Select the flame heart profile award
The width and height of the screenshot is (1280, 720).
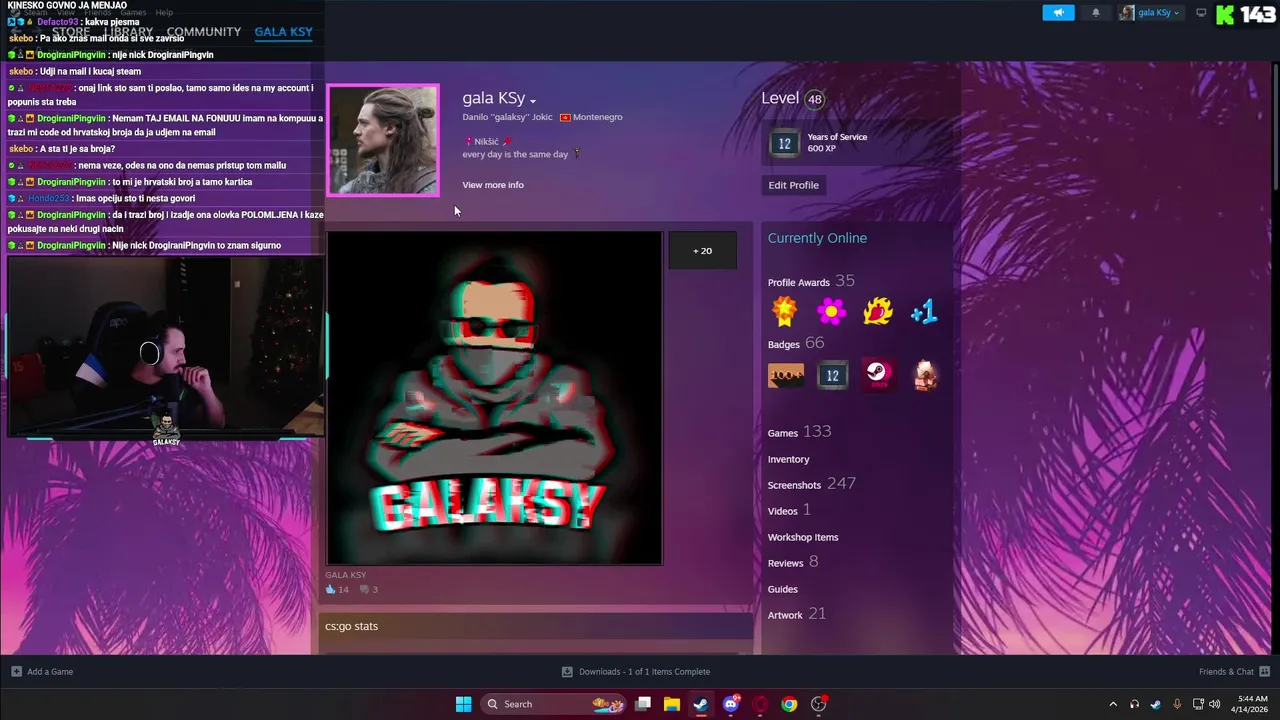click(x=878, y=312)
